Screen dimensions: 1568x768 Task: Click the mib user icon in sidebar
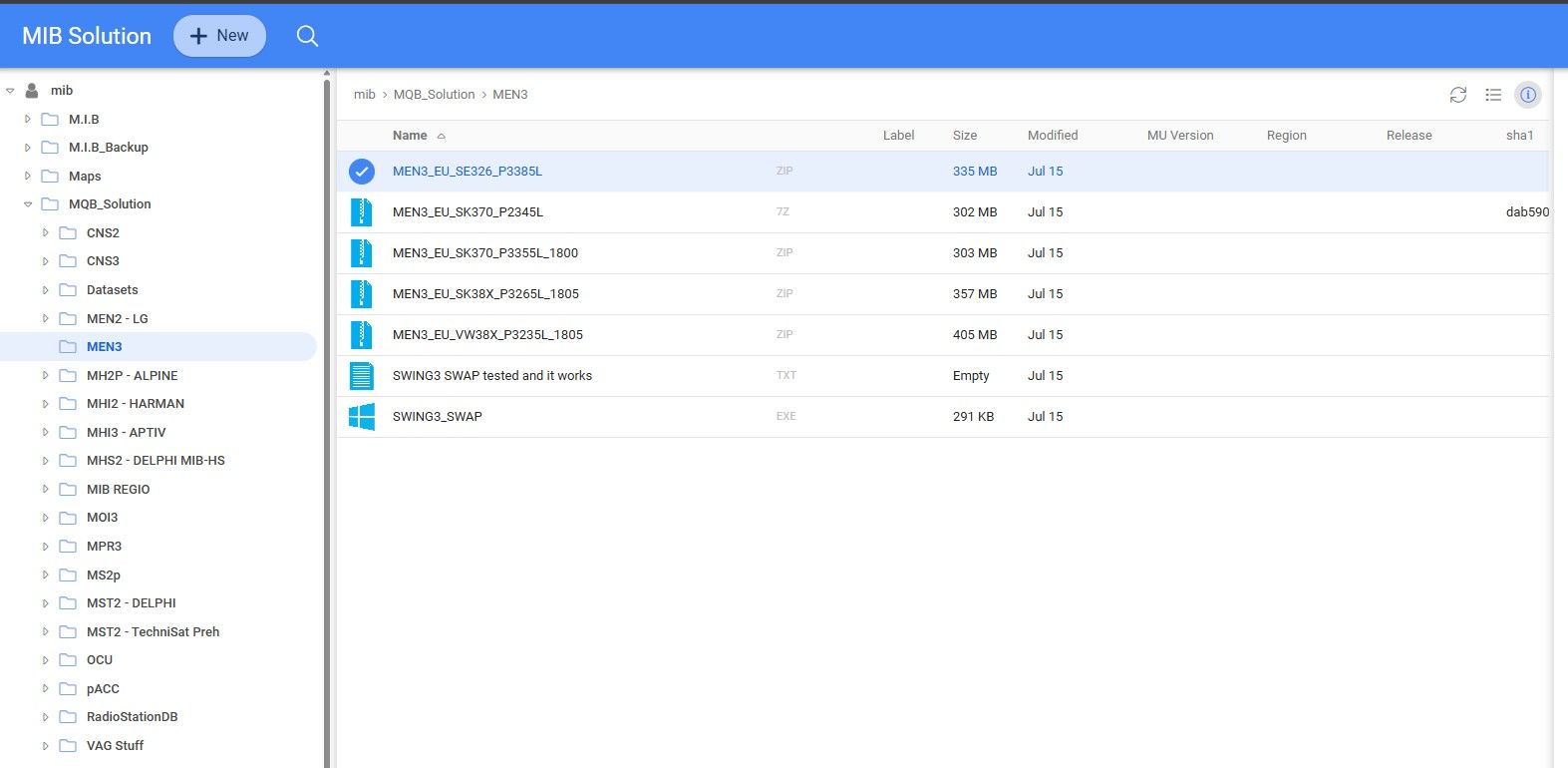coord(32,91)
